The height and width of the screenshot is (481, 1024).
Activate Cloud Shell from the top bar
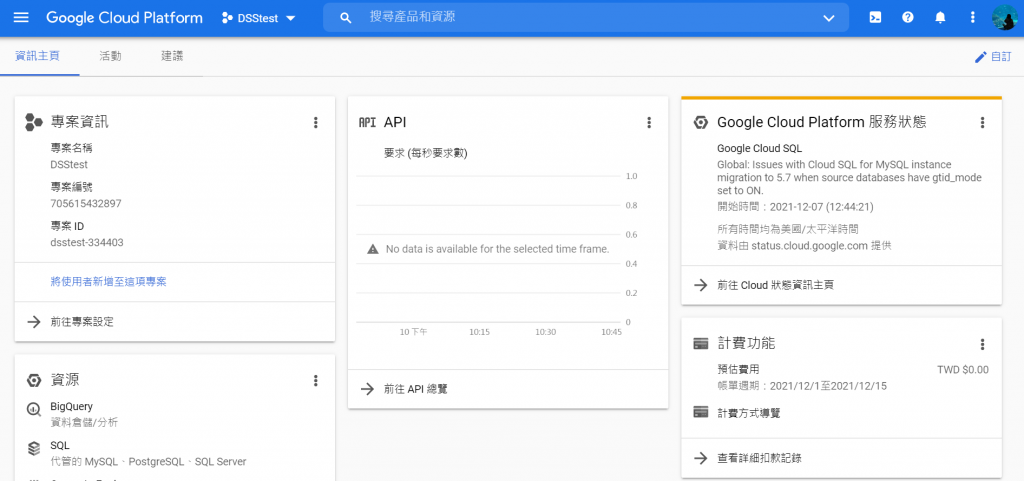pyautogui.click(x=875, y=18)
